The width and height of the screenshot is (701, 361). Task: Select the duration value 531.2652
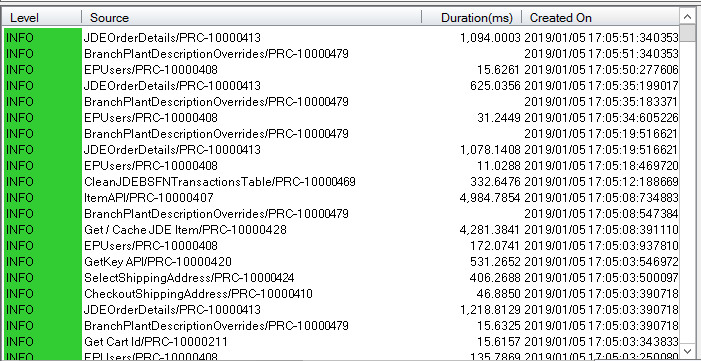(495, 262)
